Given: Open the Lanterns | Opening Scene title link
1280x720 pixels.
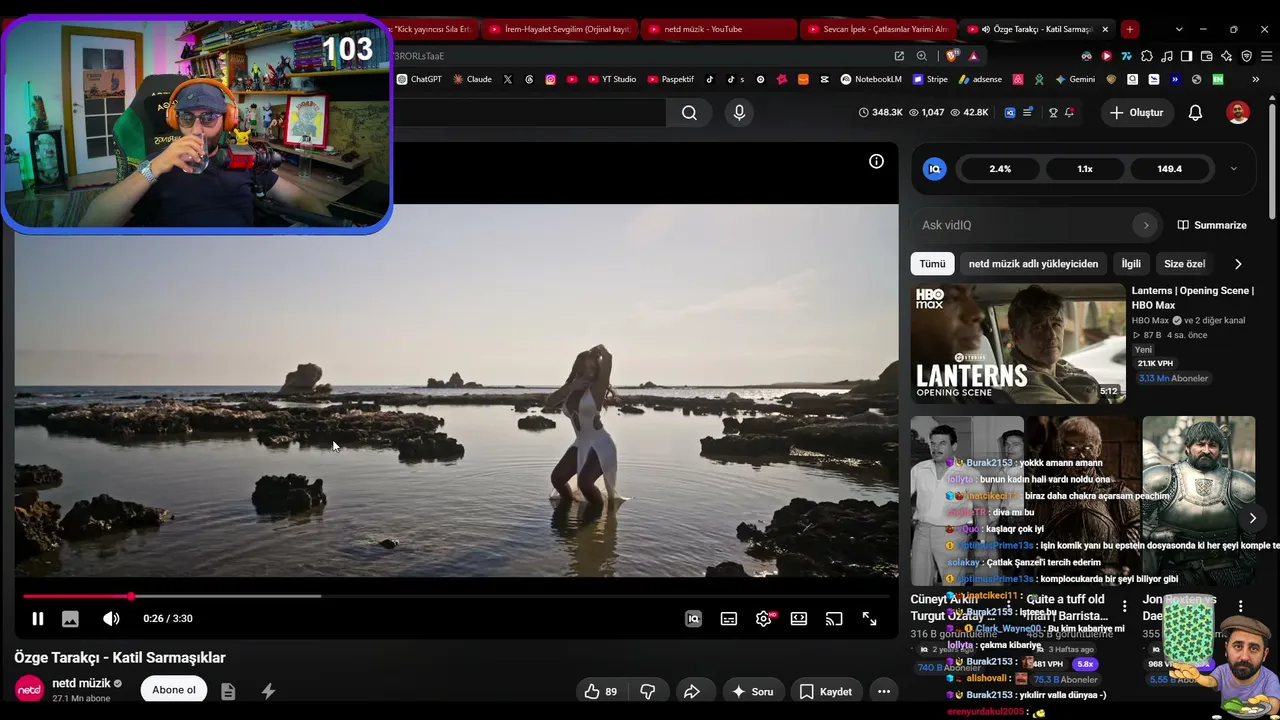Looking at the screenshot, I should click(x=1192, y=298).
